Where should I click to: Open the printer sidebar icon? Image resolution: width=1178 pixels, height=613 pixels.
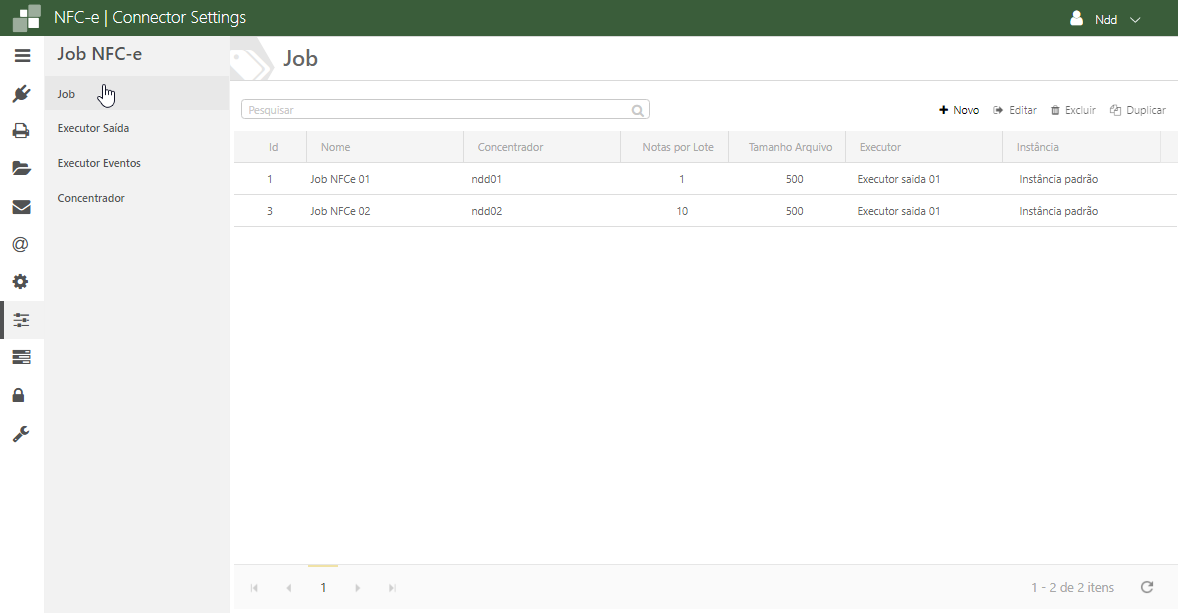click(21, 131)
